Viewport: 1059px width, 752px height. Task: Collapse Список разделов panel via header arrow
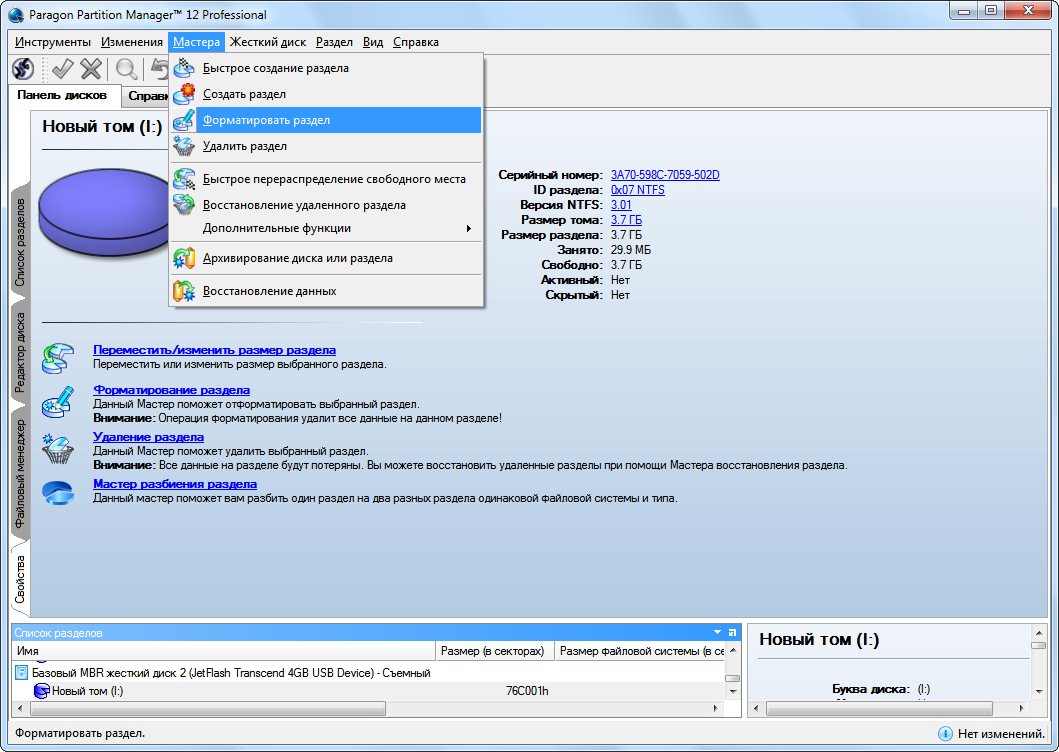717,632
